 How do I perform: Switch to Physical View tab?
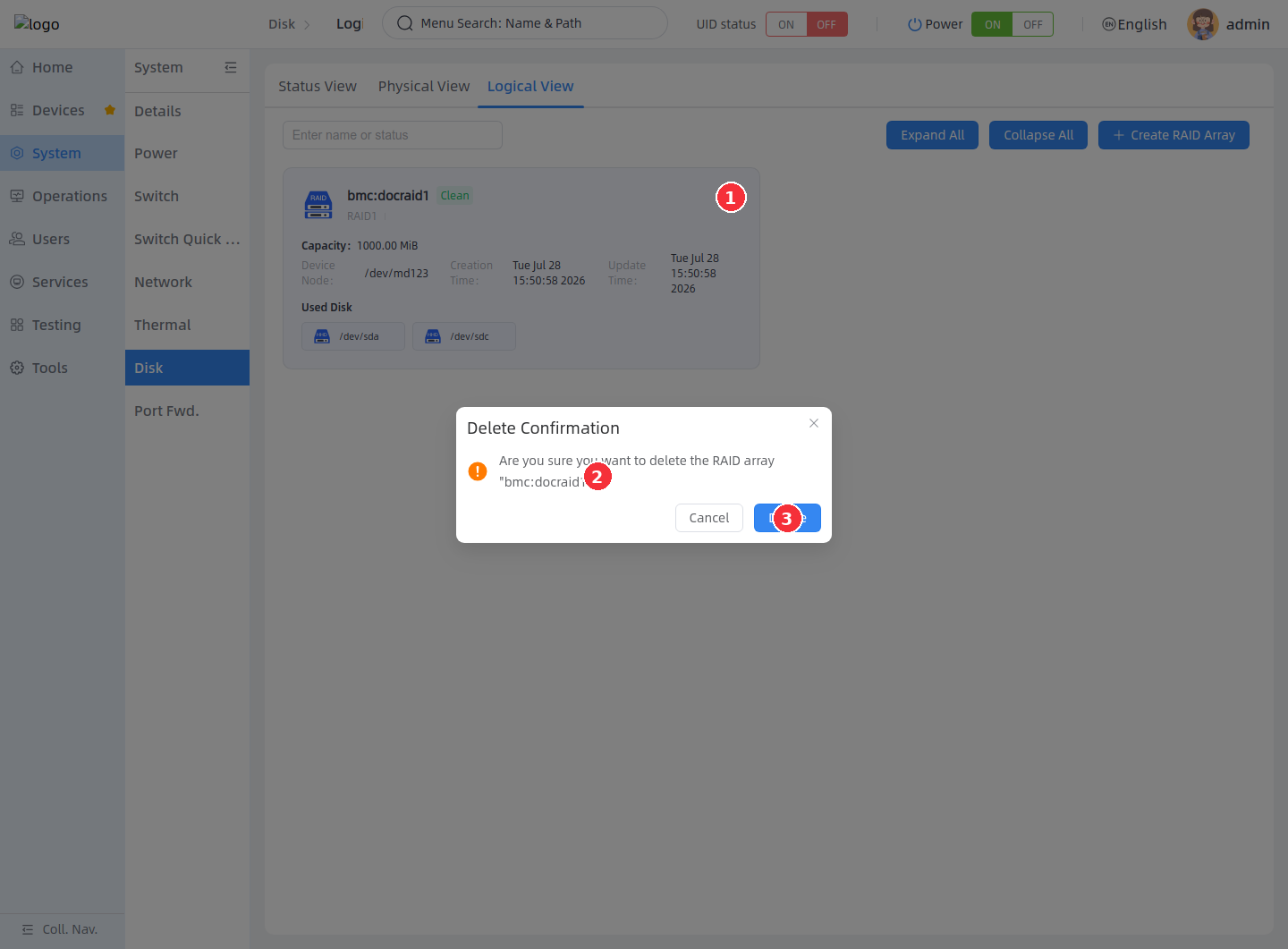point(424,86)
